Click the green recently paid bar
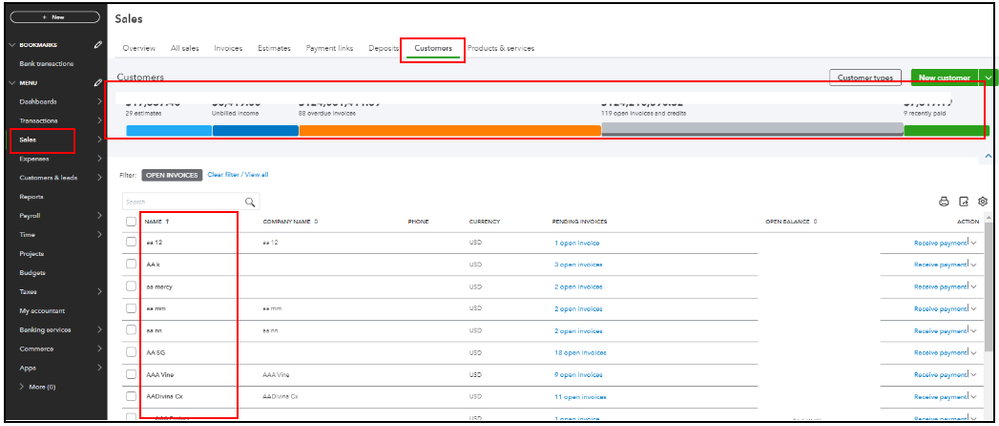 pyautogui.click(x=947, y=131)
